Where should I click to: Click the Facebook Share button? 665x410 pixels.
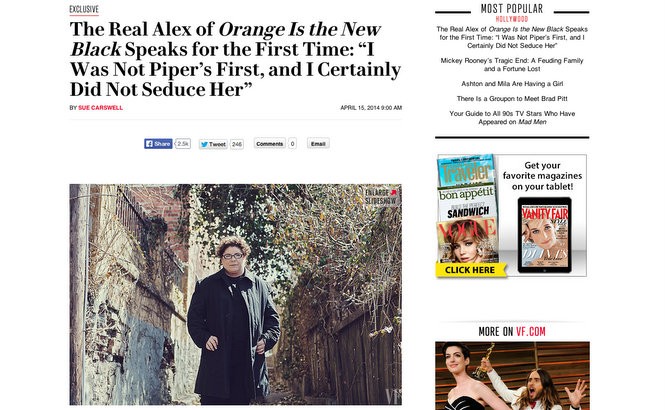click(158, 144)
